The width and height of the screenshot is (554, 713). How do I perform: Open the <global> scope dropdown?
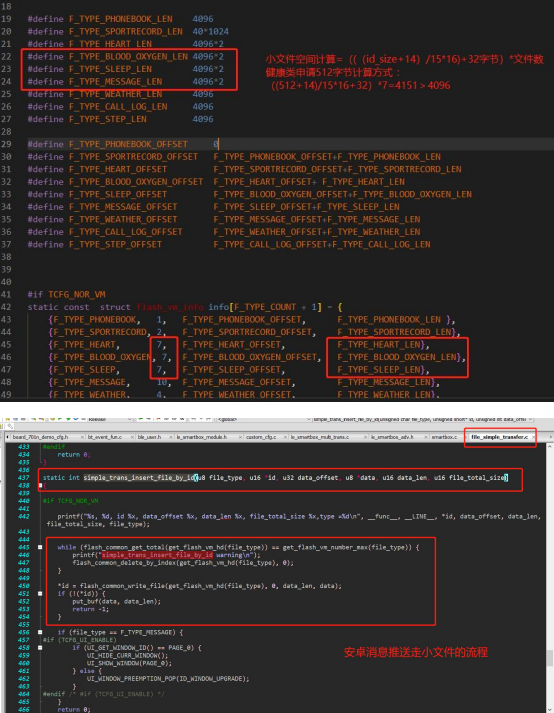(264, 419)
